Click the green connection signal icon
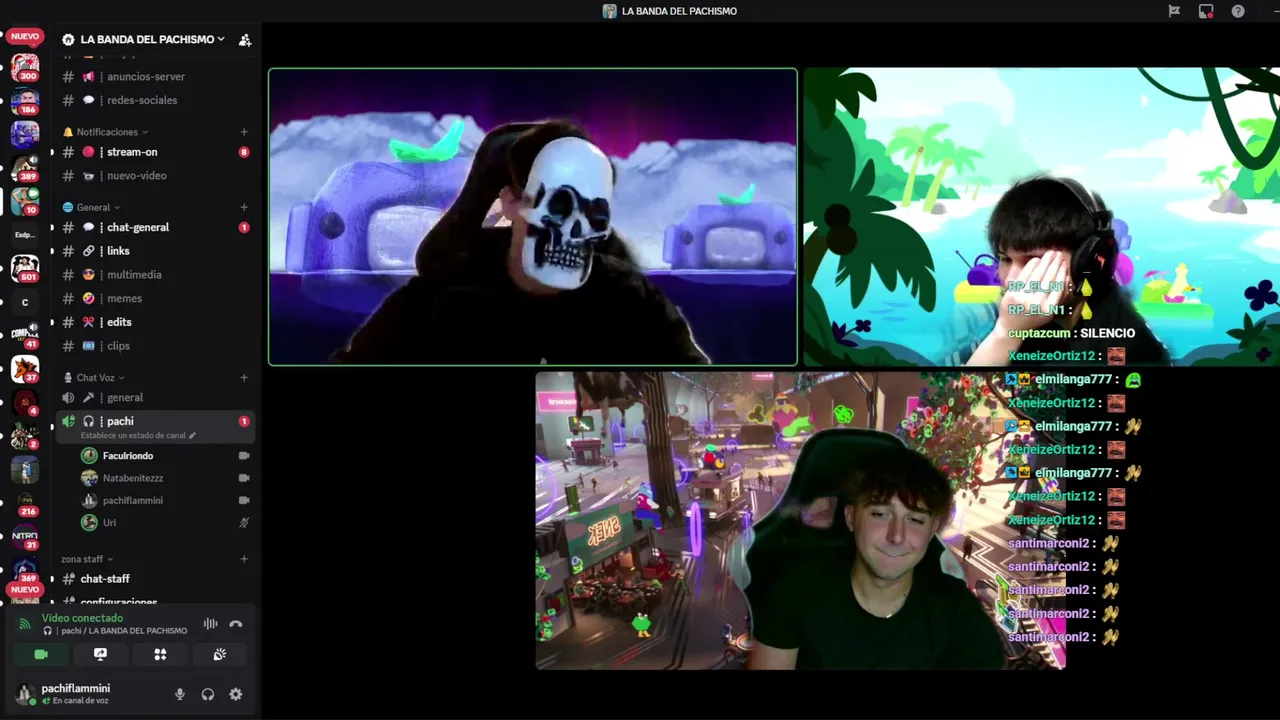1280x720 pixels. (x=25, y=624)
